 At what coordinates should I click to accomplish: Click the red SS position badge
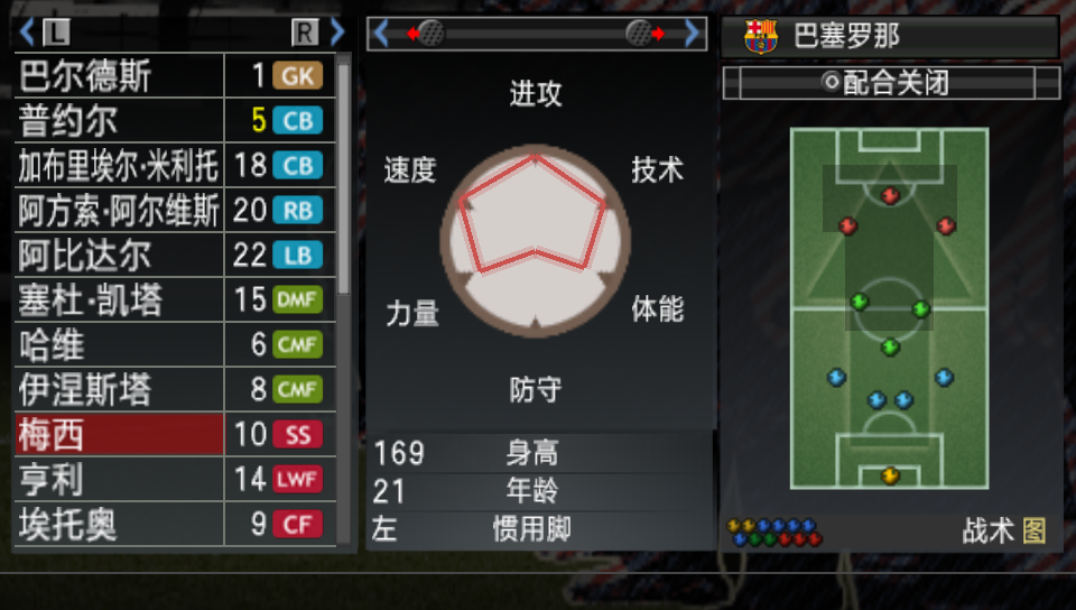[x=298, y=434]
